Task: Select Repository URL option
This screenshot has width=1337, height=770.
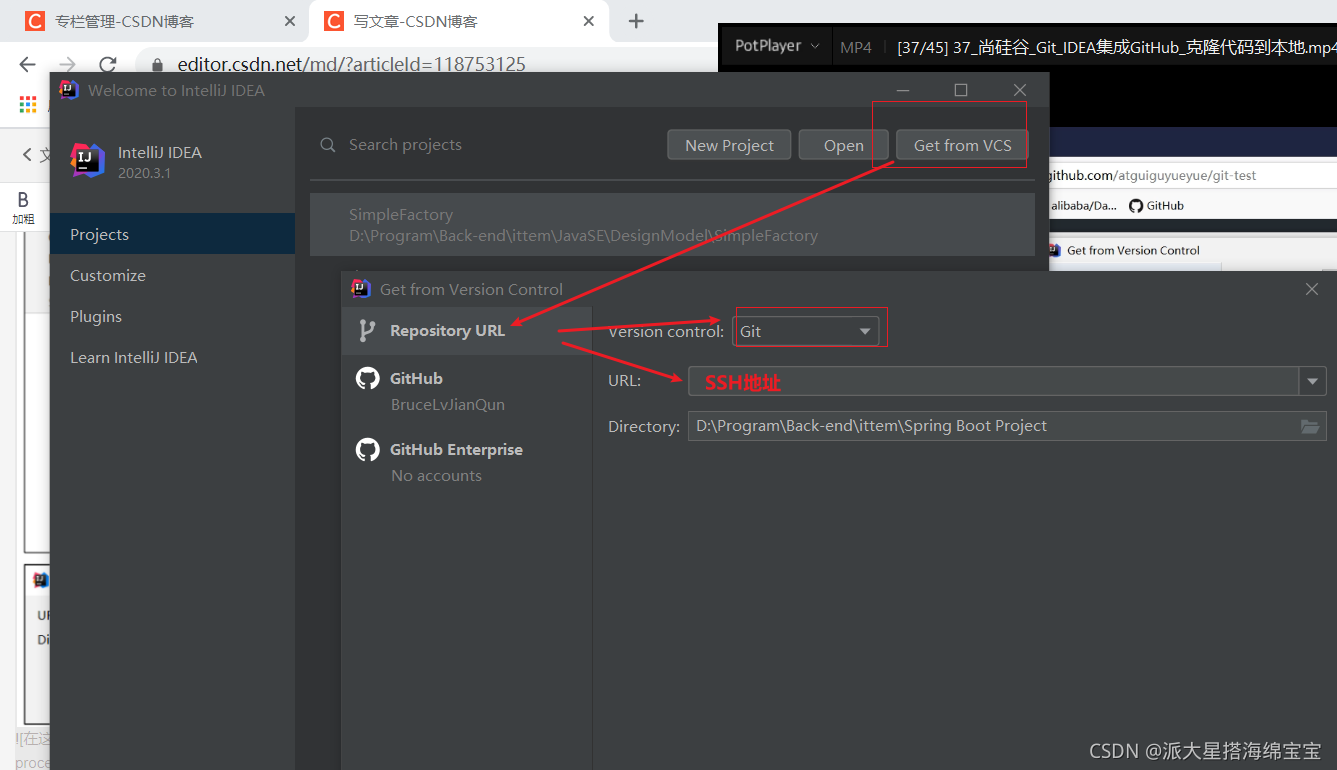Action: (x=467, y=330)
